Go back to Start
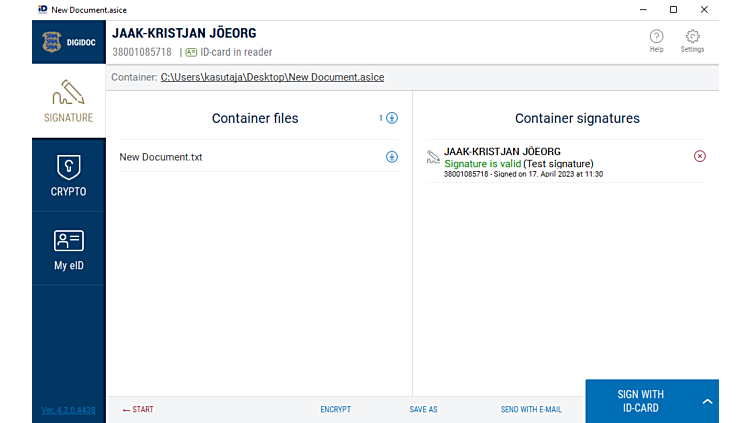 tap(138, 410)
